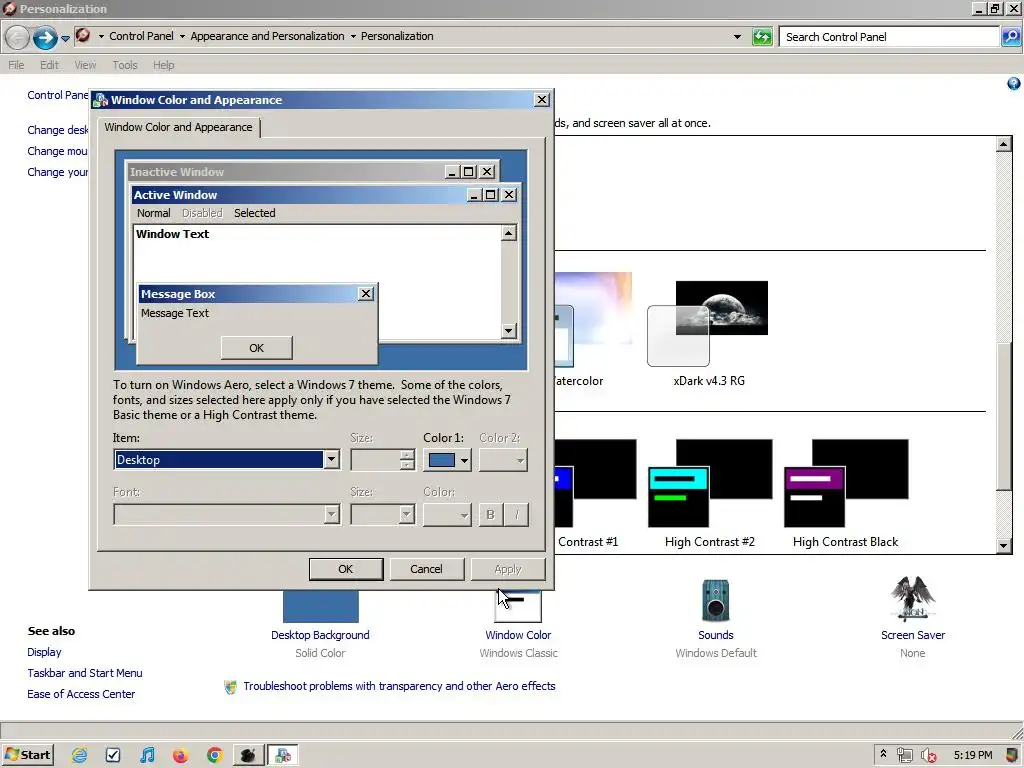Open the File menu
This screenshot has height=768, width=1024.
(x=16, y=65)
